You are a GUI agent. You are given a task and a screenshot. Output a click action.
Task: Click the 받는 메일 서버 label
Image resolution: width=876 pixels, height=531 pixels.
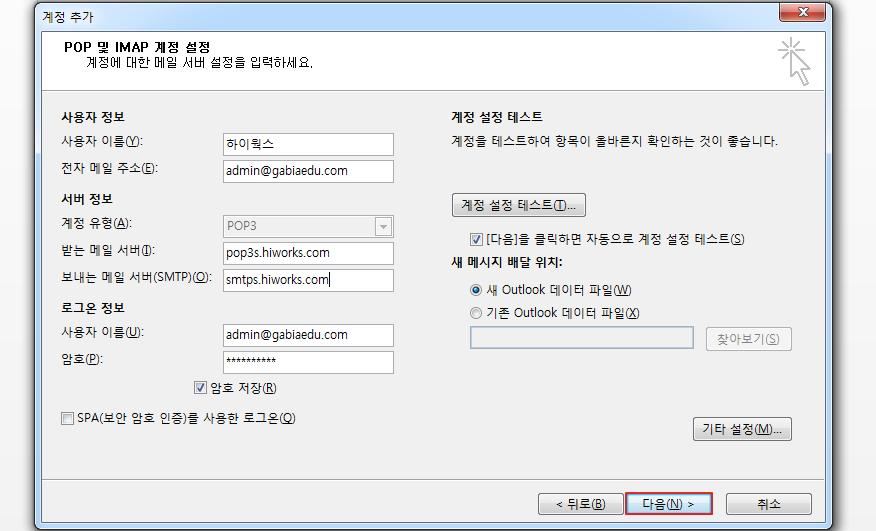point(108,250)
